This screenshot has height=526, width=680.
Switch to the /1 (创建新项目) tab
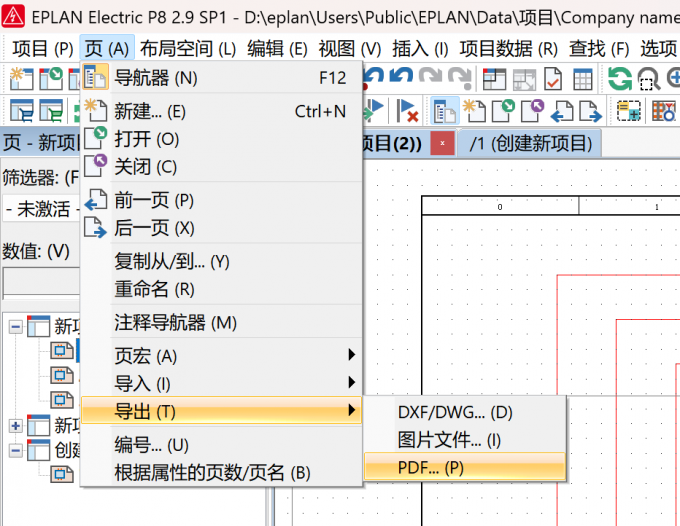click(x=530, y=143)
